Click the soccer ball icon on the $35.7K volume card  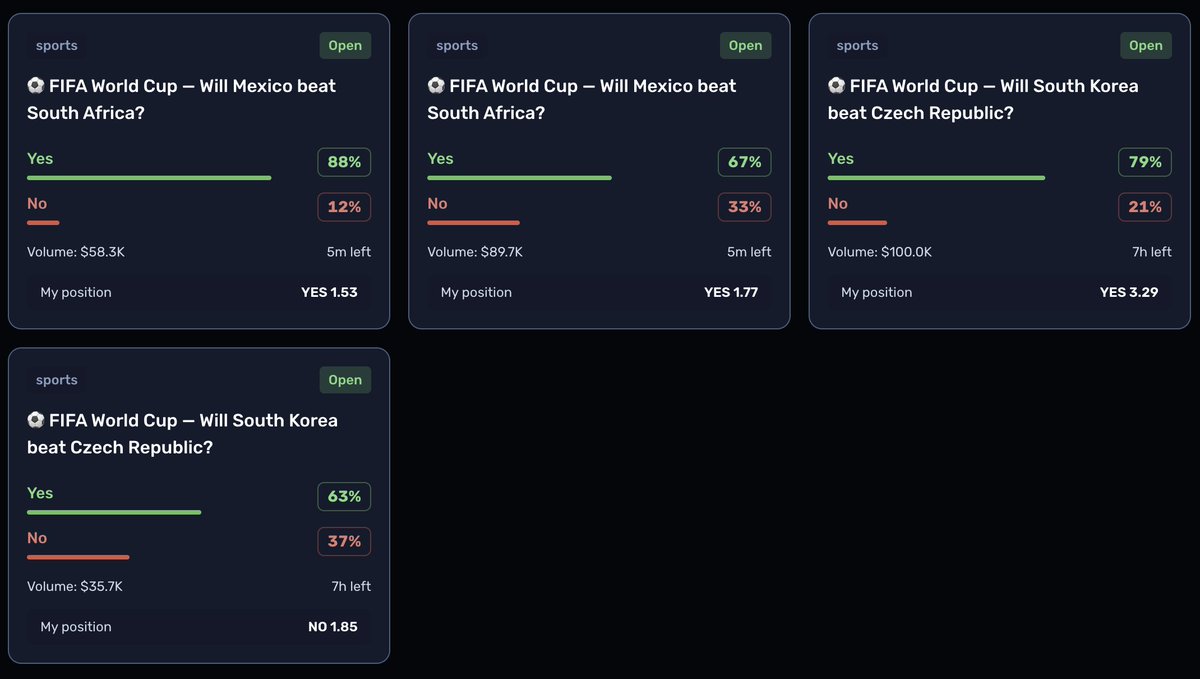[35, 421]
